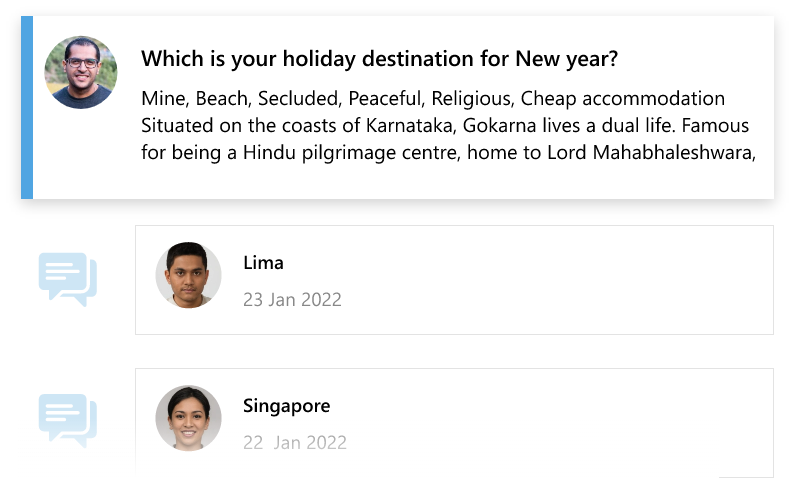The image size is (795, 478).
Task: Click the word Religious in tags
Action: point(473,98)
